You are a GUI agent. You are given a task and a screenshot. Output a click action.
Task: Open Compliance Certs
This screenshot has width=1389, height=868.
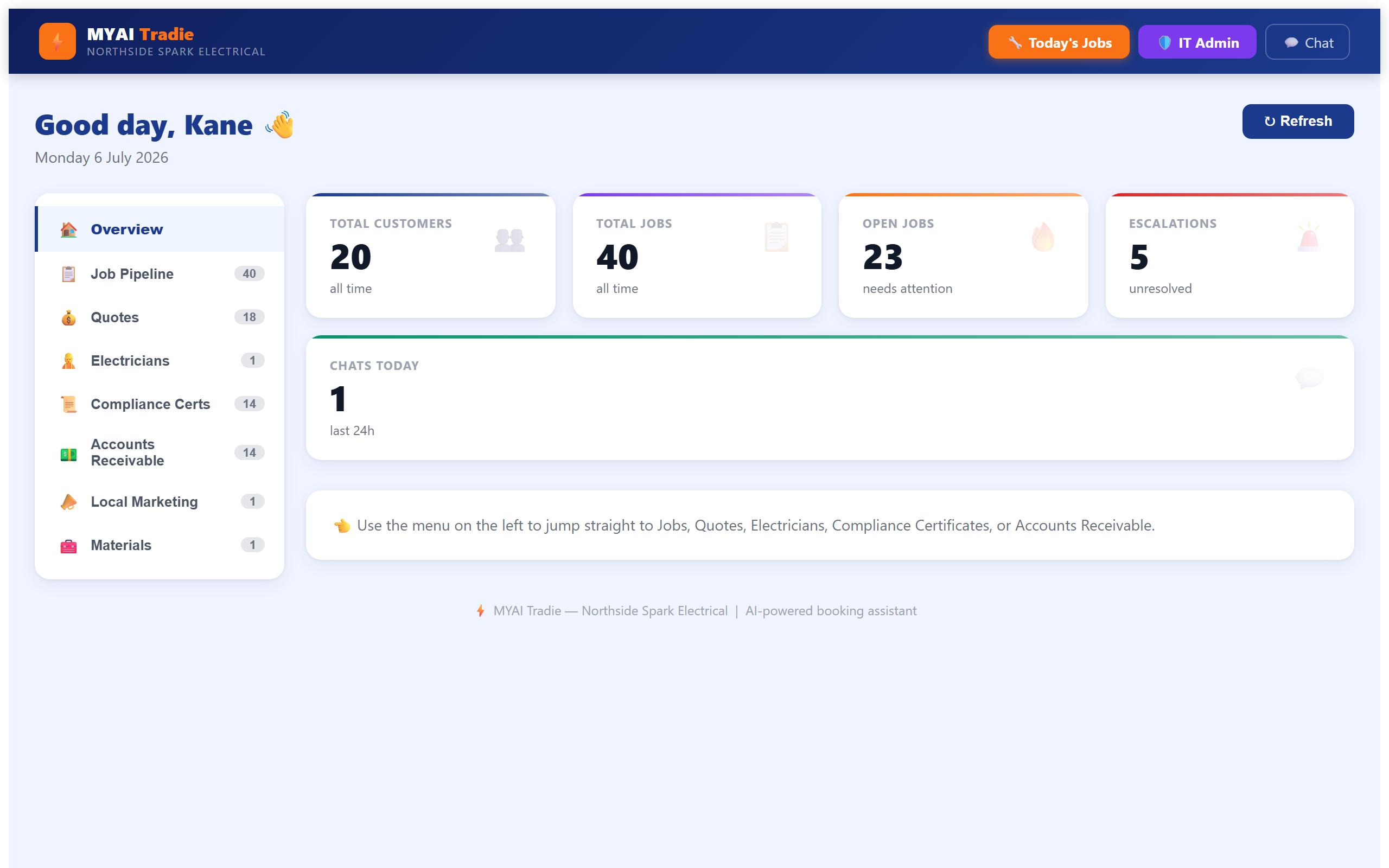pyautogui.click(x=160, y=404)
